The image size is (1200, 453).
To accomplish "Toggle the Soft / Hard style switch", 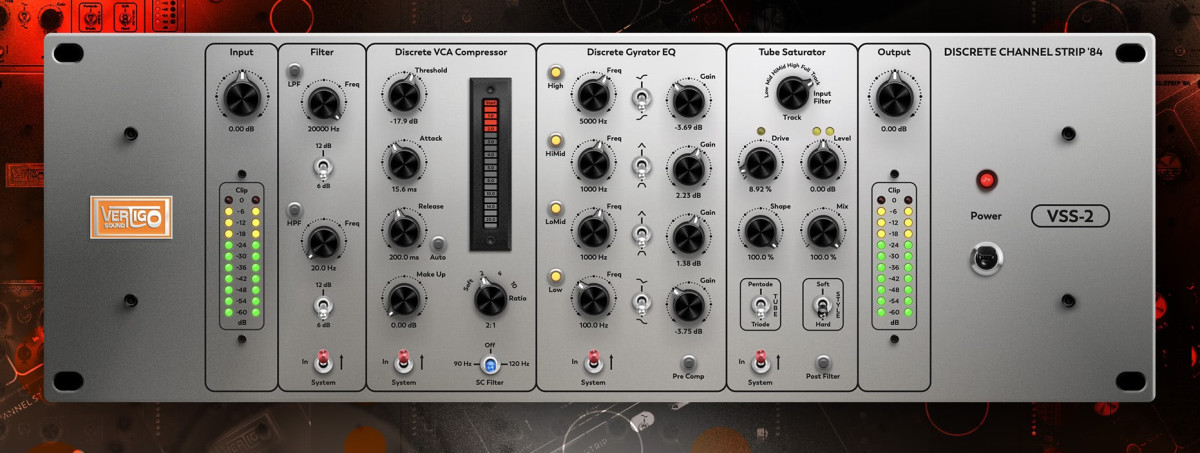I will point(822,304).
